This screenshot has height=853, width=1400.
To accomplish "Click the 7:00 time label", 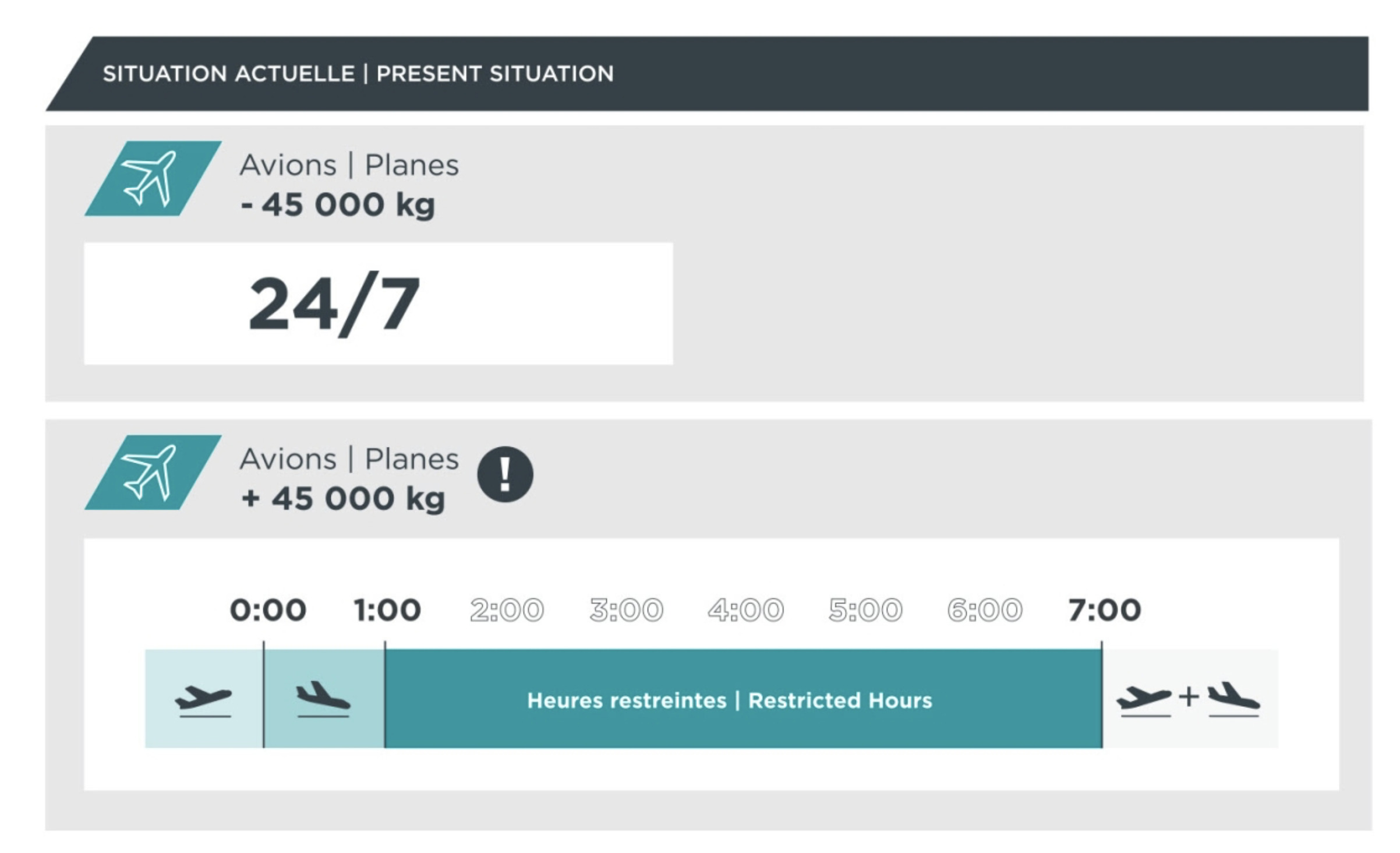I will pos(1105,610).
